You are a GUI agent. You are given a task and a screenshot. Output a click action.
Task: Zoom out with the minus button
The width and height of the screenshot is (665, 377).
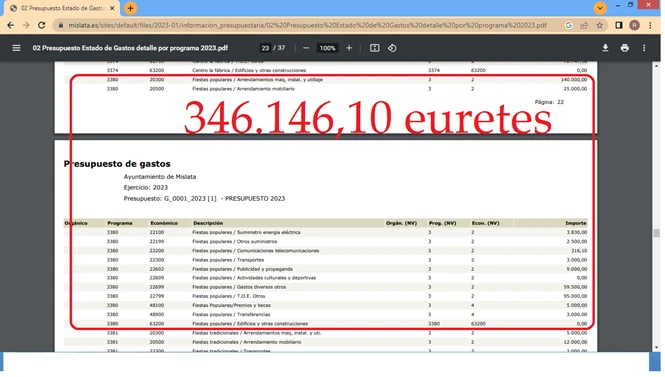307,48
